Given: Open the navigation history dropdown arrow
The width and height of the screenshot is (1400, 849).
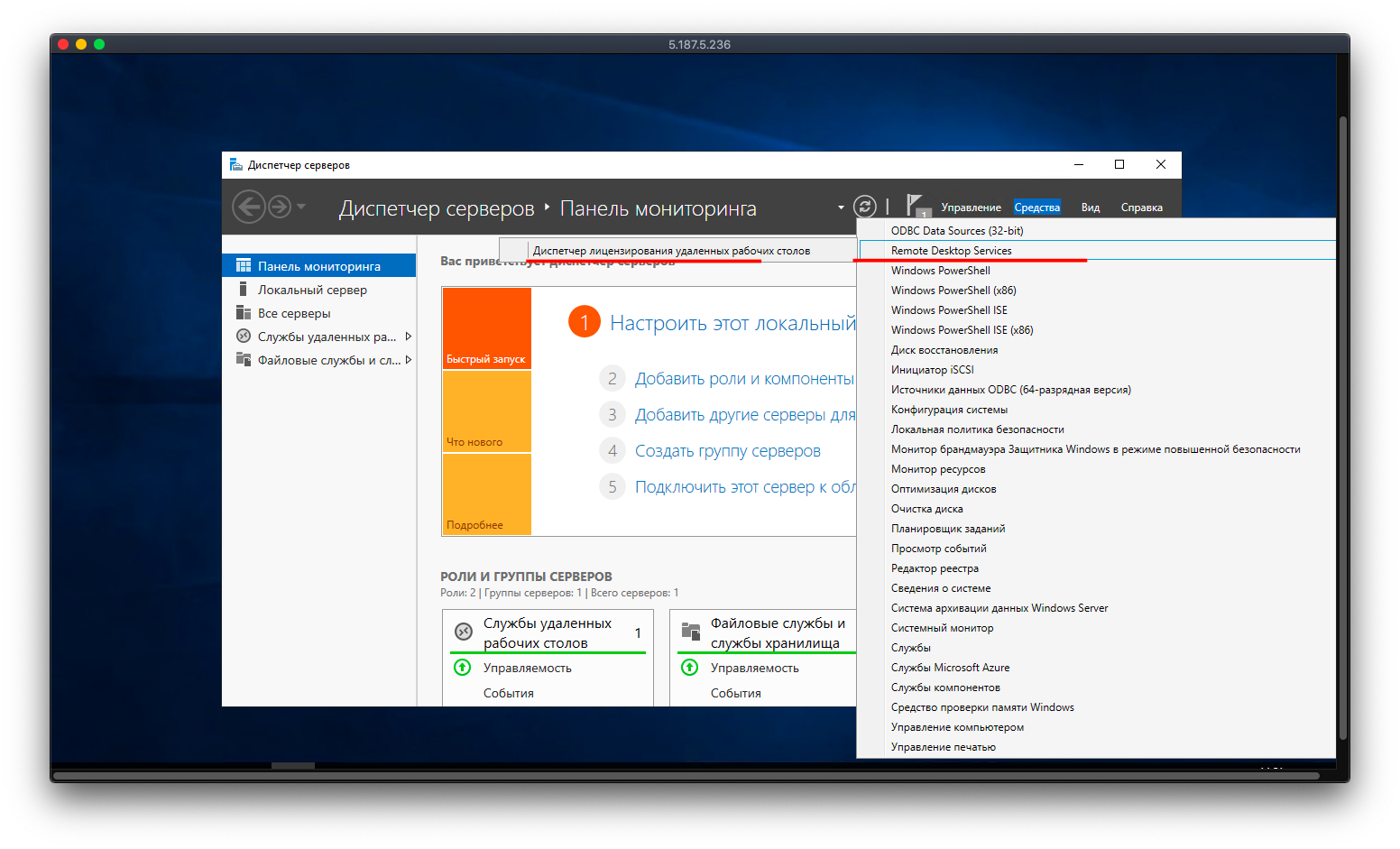Looking at the screenshot, I should 301,207.
